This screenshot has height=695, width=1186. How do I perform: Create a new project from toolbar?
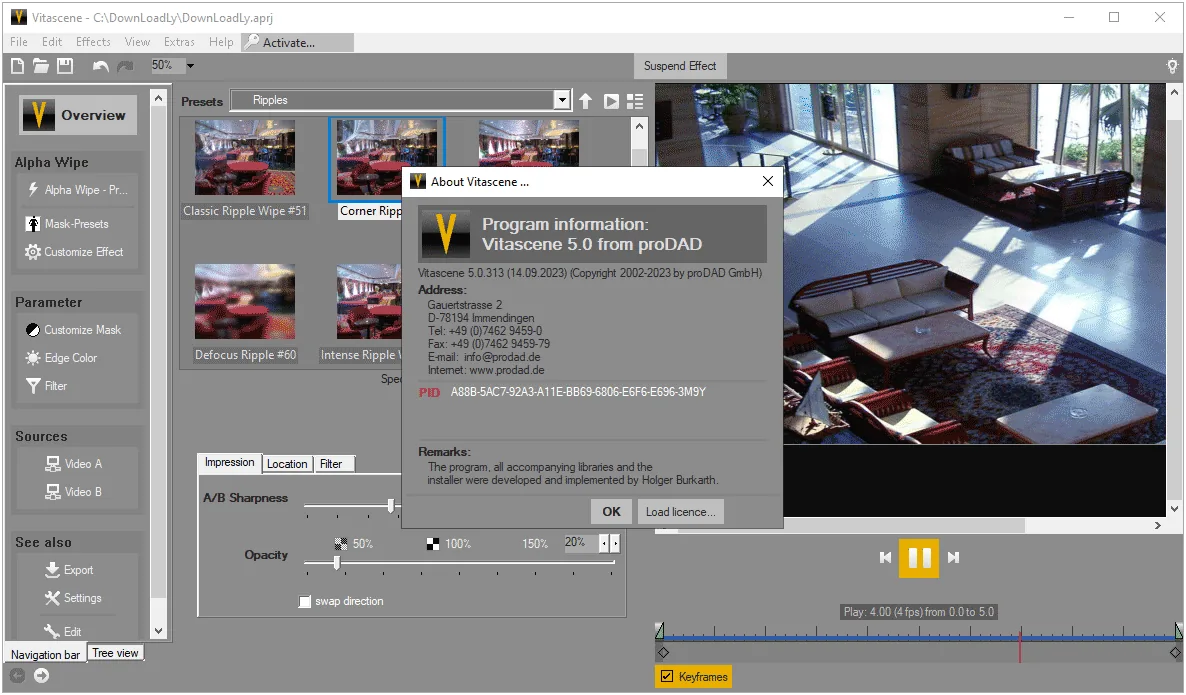click(17, 66)
